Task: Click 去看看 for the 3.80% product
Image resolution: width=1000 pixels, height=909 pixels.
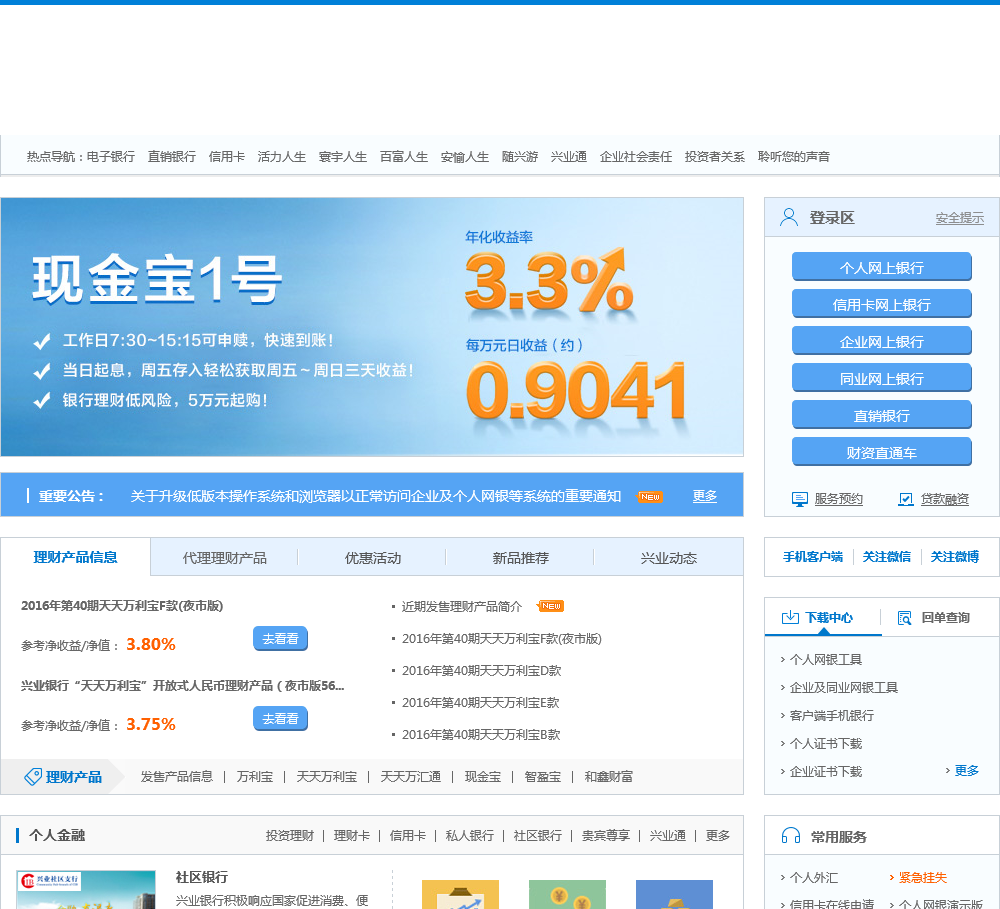Action: (281, 639)
